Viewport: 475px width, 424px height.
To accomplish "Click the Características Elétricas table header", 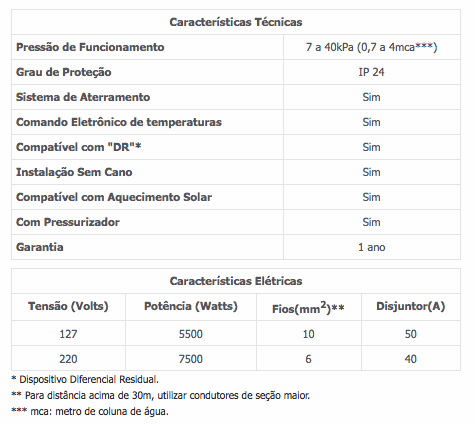I will coord(236,281).
